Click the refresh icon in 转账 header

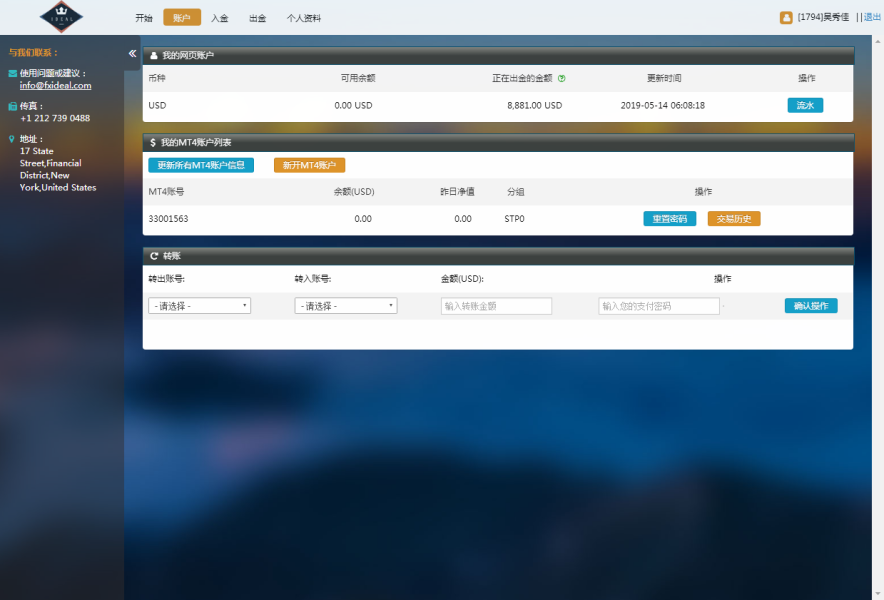[153, 256]
